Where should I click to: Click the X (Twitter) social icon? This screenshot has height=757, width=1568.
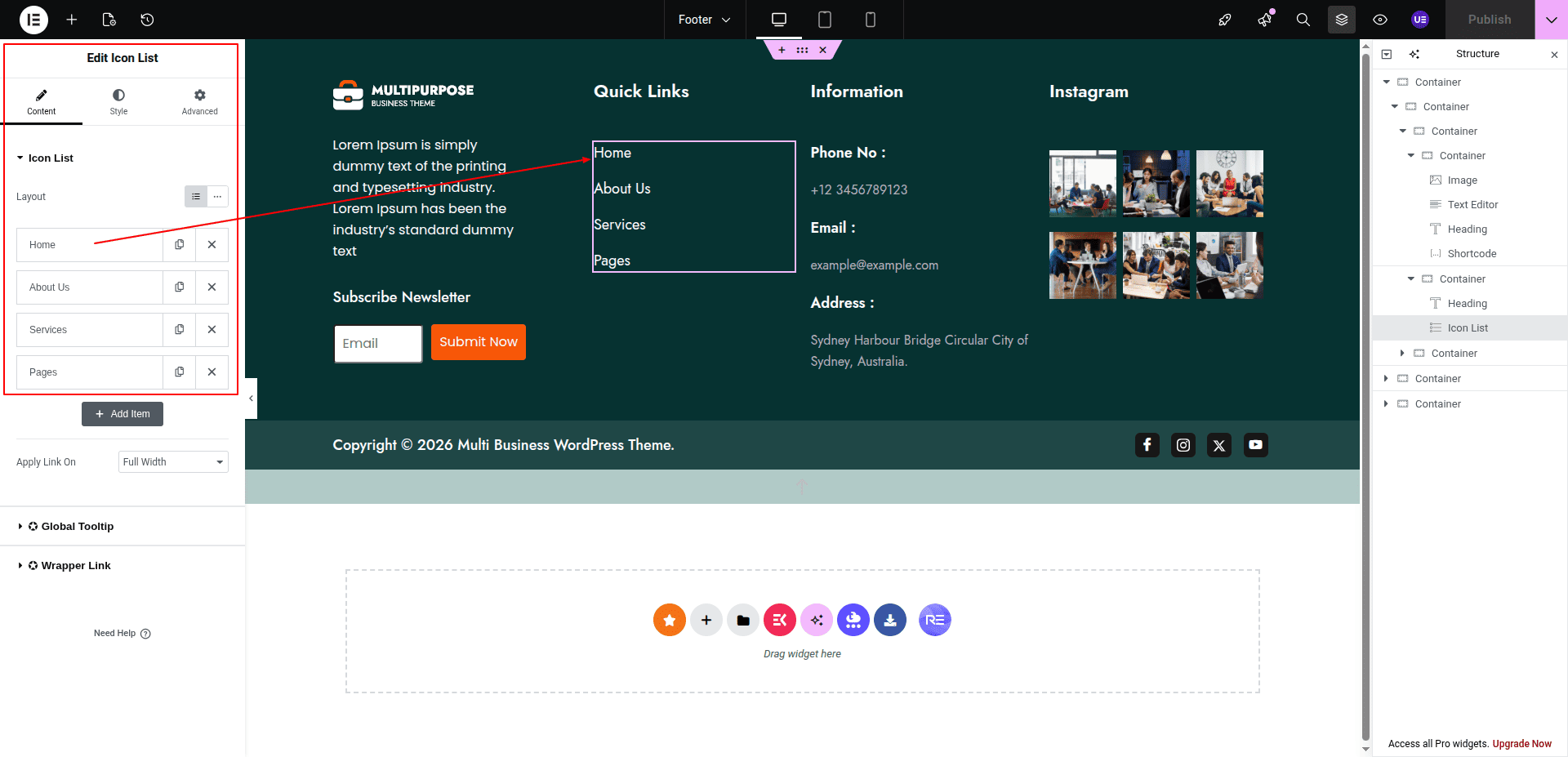[x=1219, y=445]
